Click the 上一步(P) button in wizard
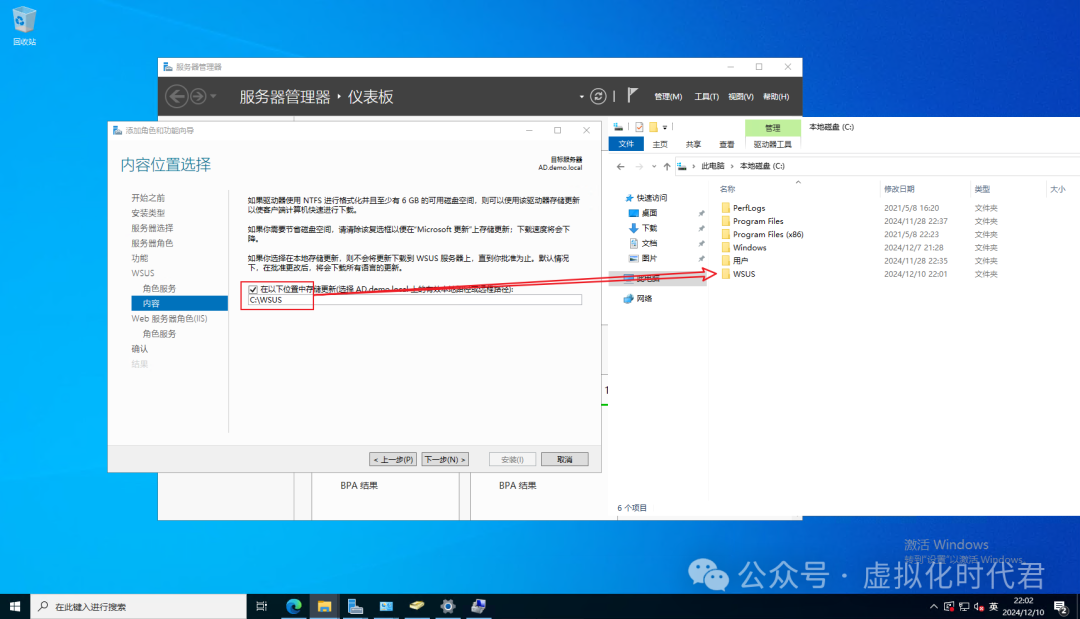 (x=393, y=459)
